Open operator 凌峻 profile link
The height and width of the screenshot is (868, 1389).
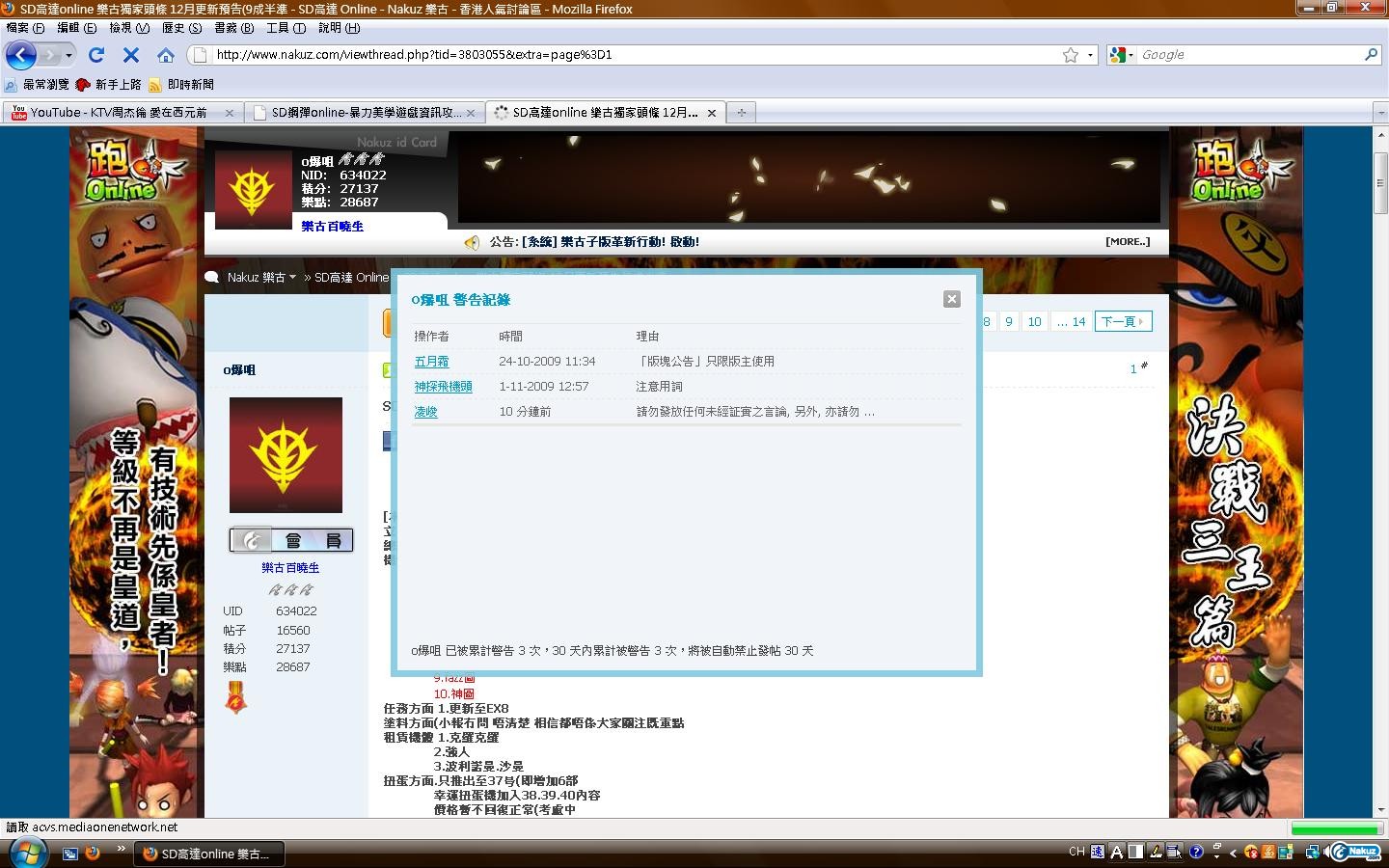click(x=425, y=412)
